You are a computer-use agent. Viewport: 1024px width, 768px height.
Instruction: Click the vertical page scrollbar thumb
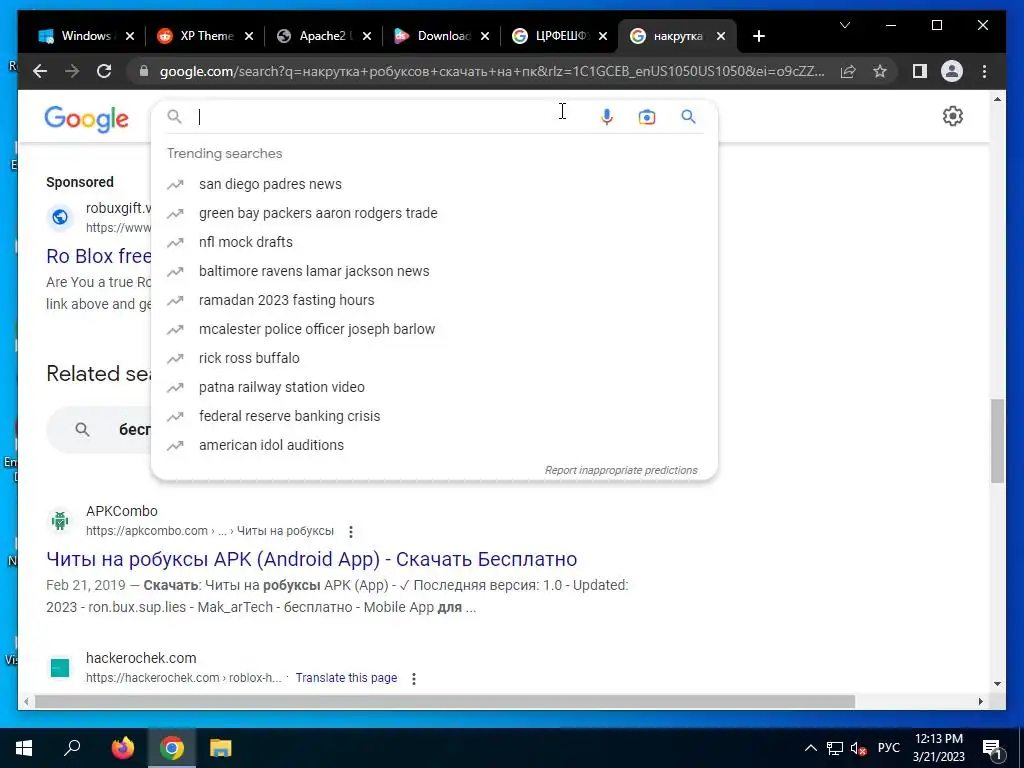(x=997, y=441)
